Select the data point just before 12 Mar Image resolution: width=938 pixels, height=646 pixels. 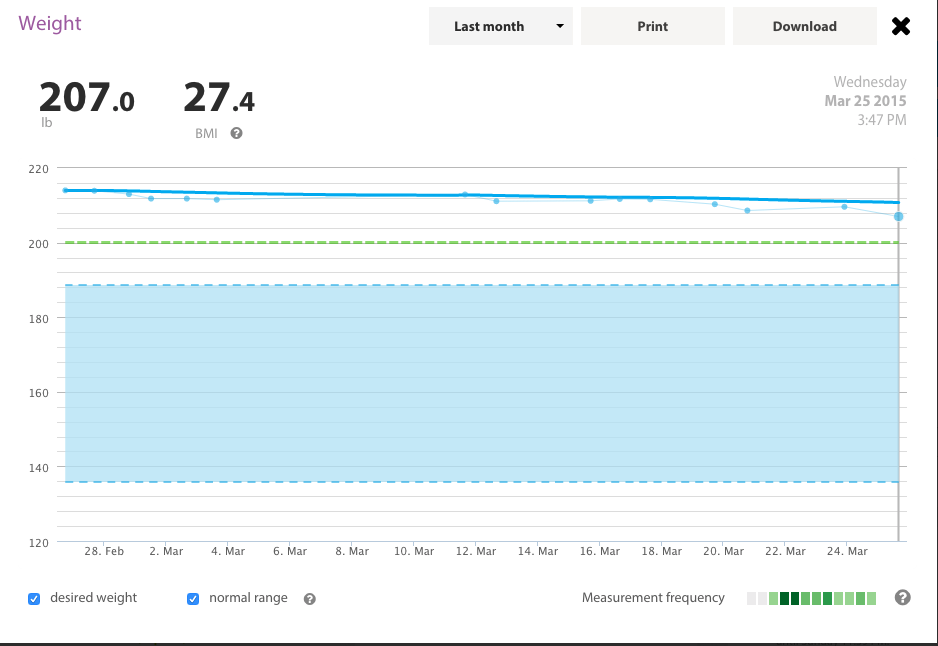pyautogui.click(x=465, y=195)
